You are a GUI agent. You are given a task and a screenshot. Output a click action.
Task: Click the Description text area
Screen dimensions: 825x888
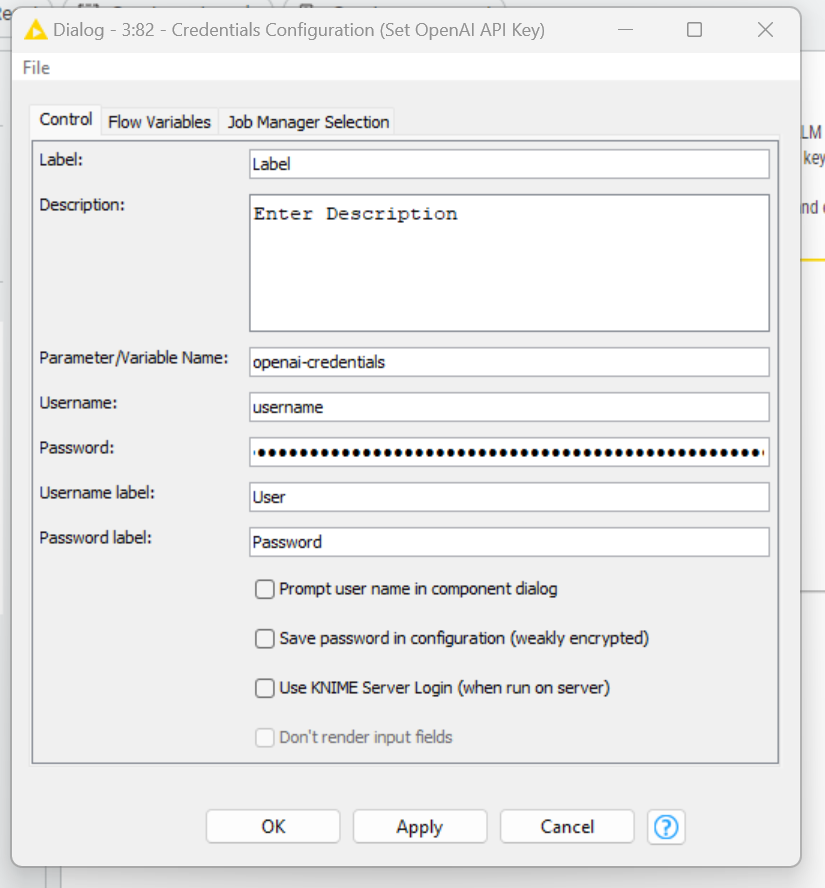coord(509,263)
